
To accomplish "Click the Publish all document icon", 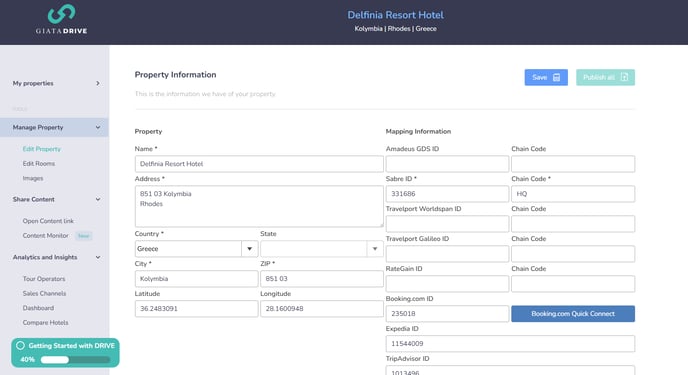I will click(624, 78).
